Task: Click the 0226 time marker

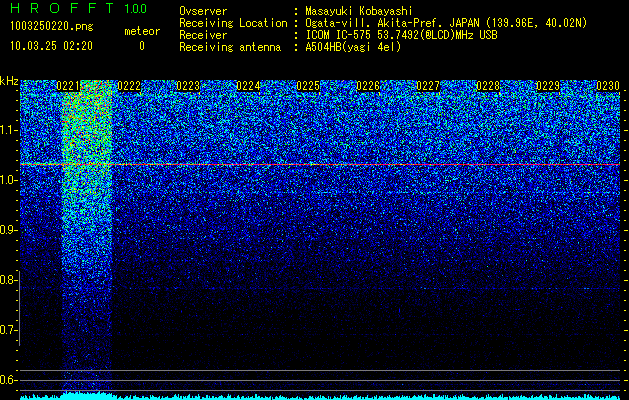Action: 368,86
